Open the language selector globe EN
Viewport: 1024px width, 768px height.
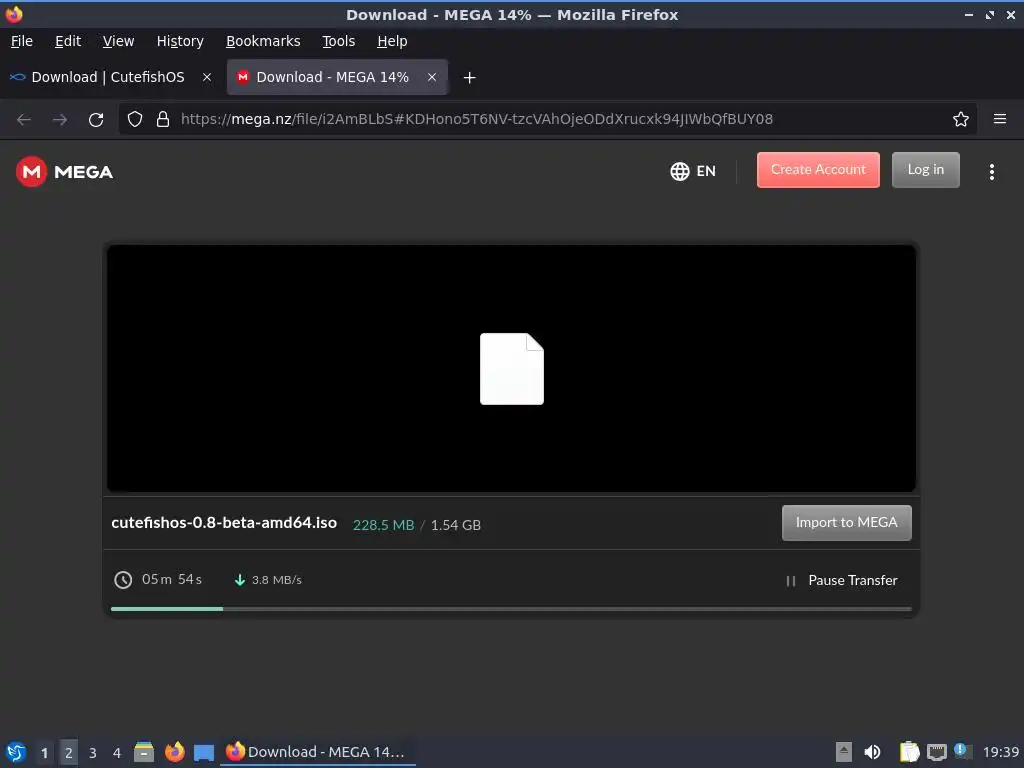coord(693,171)
